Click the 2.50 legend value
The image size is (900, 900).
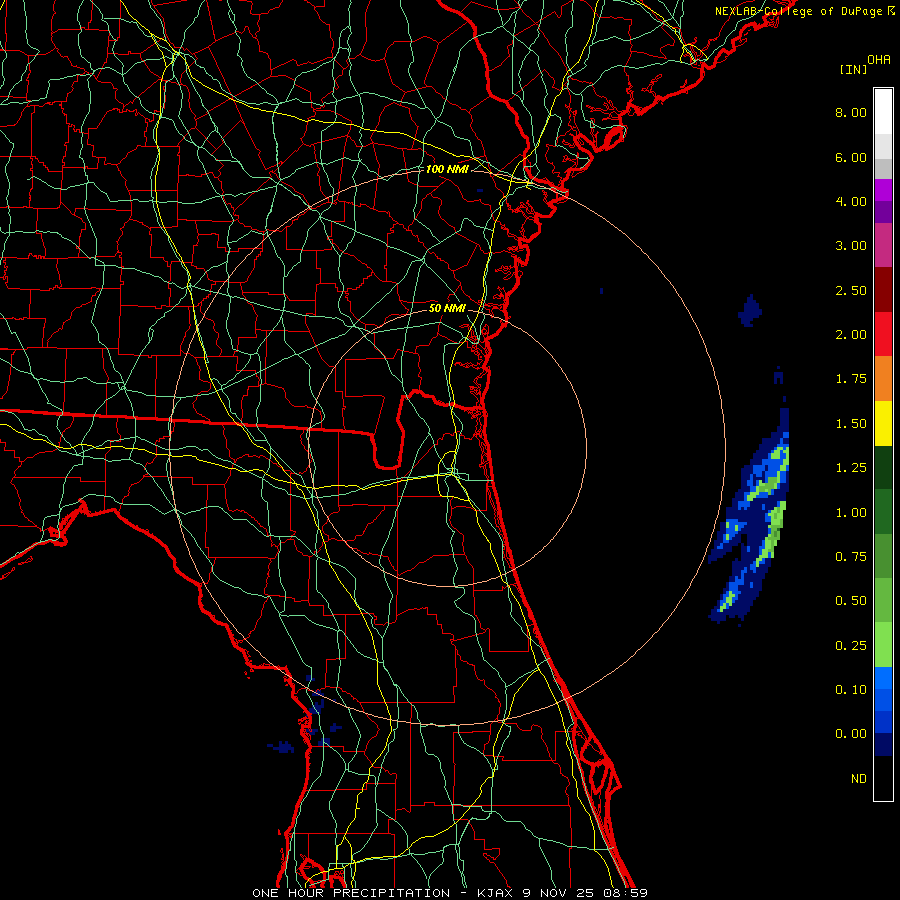tap(851, 290)
